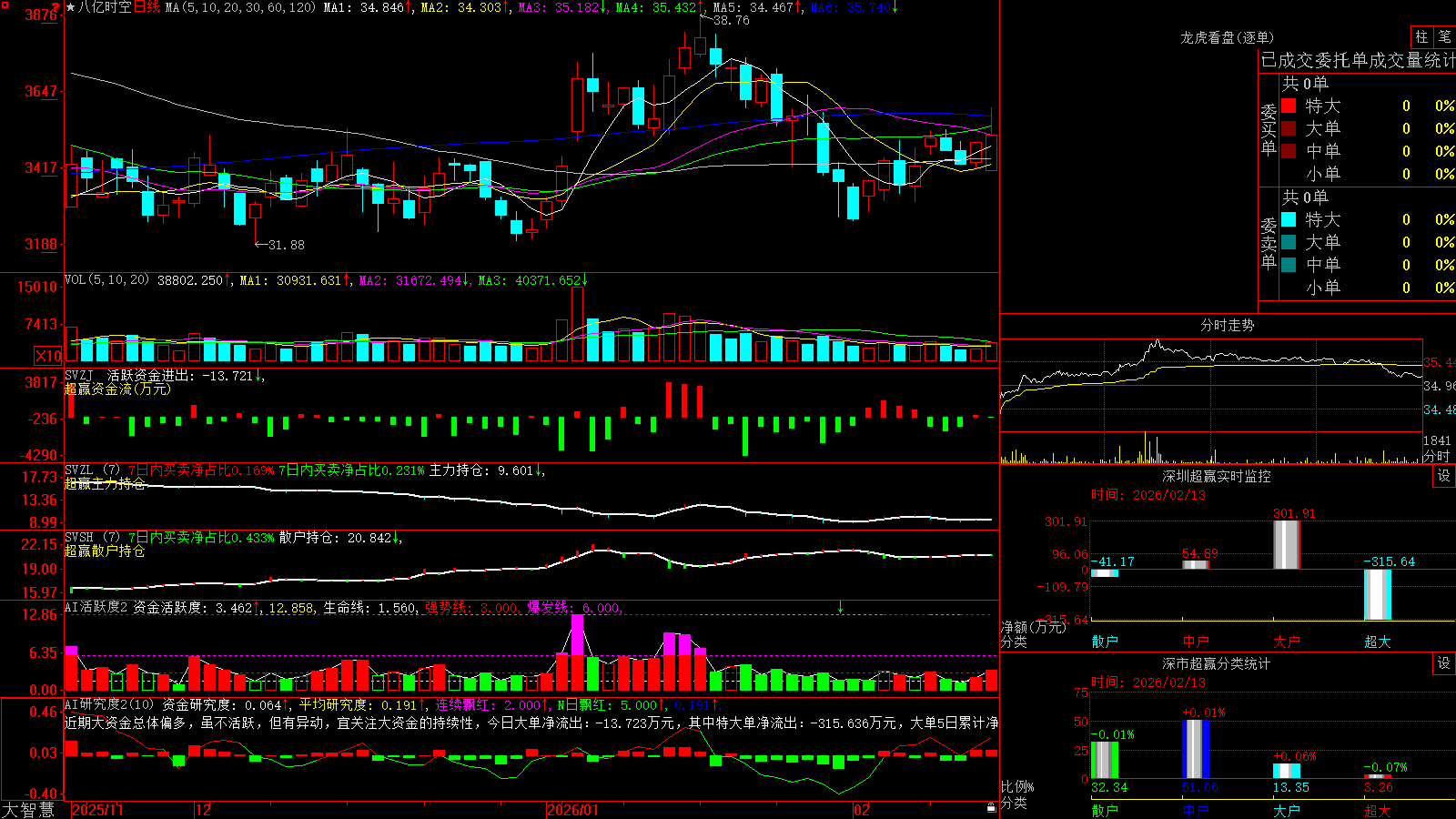Click the green 32.34 散户 bar in 分类统计
Image resolution: width=1456 pixels, height=819 pixels.
click(x=1105, y=760)
